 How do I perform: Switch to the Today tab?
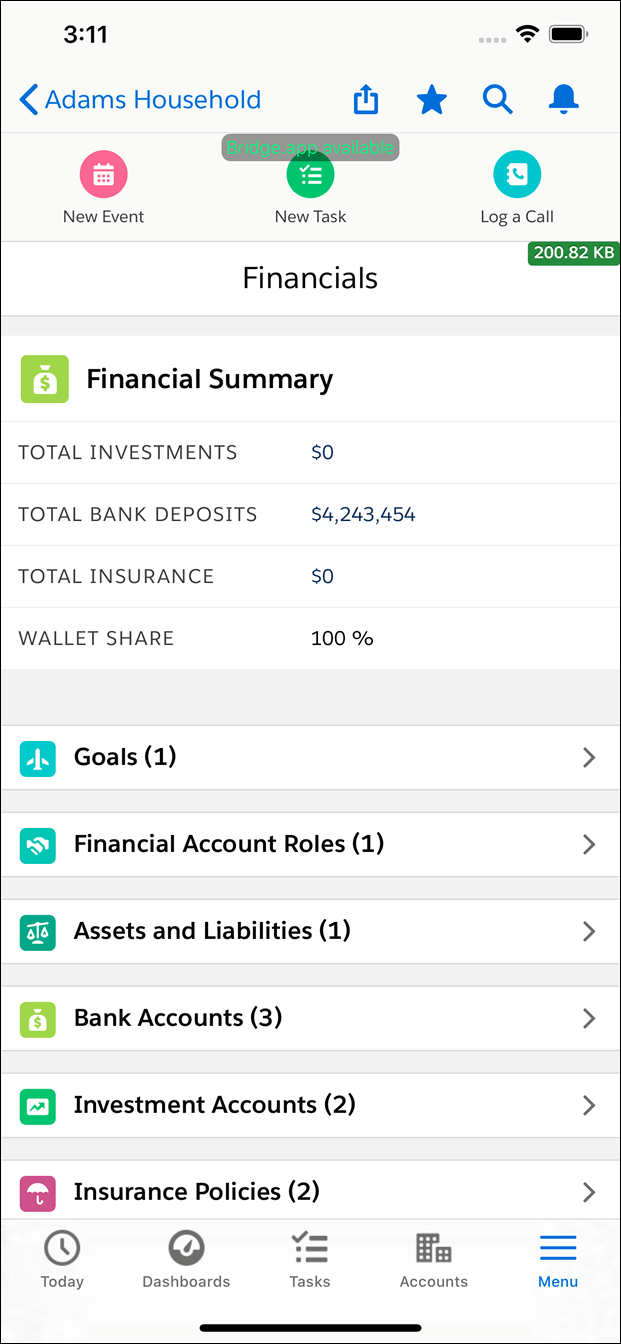click(62, 1259)
